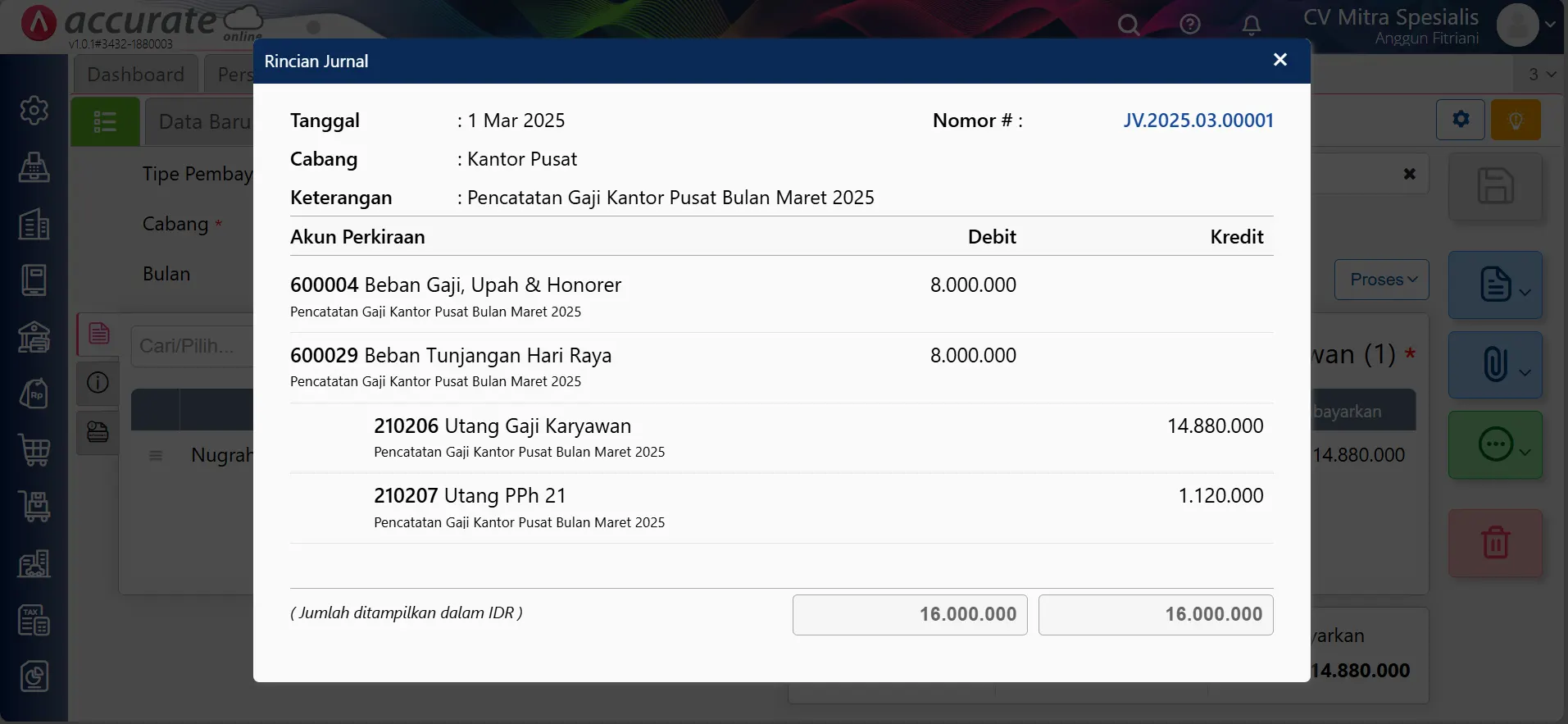Select the red document detail side tab
The image size is (1568, 724).
(98, 334)
